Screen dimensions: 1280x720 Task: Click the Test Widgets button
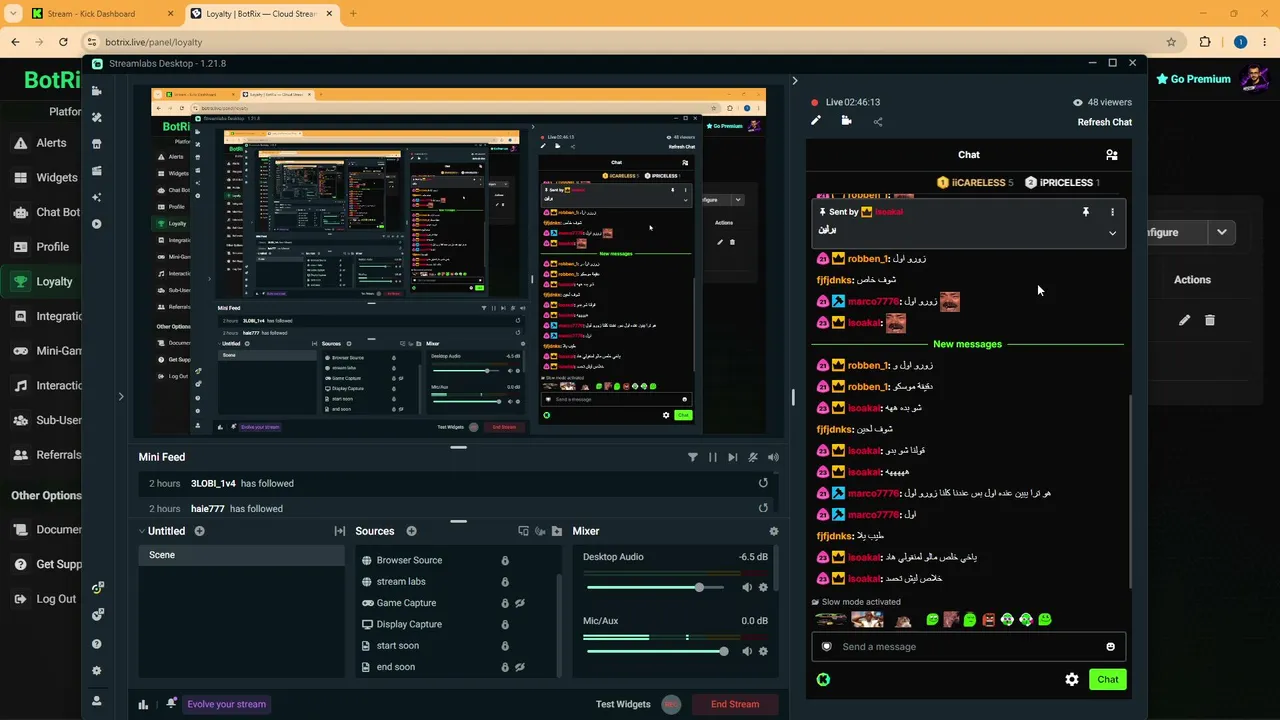point(623,704)
